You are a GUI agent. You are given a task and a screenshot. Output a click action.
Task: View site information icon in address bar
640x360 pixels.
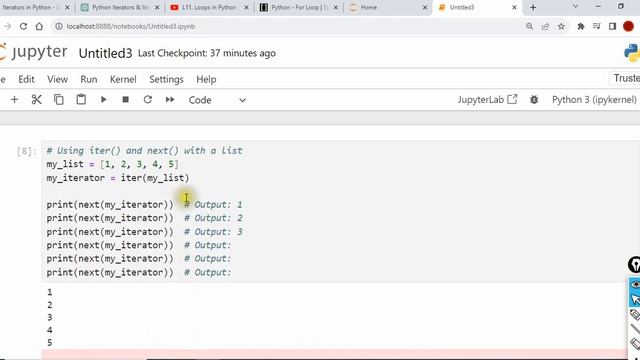pyautogui.click(x=59, y=26)
